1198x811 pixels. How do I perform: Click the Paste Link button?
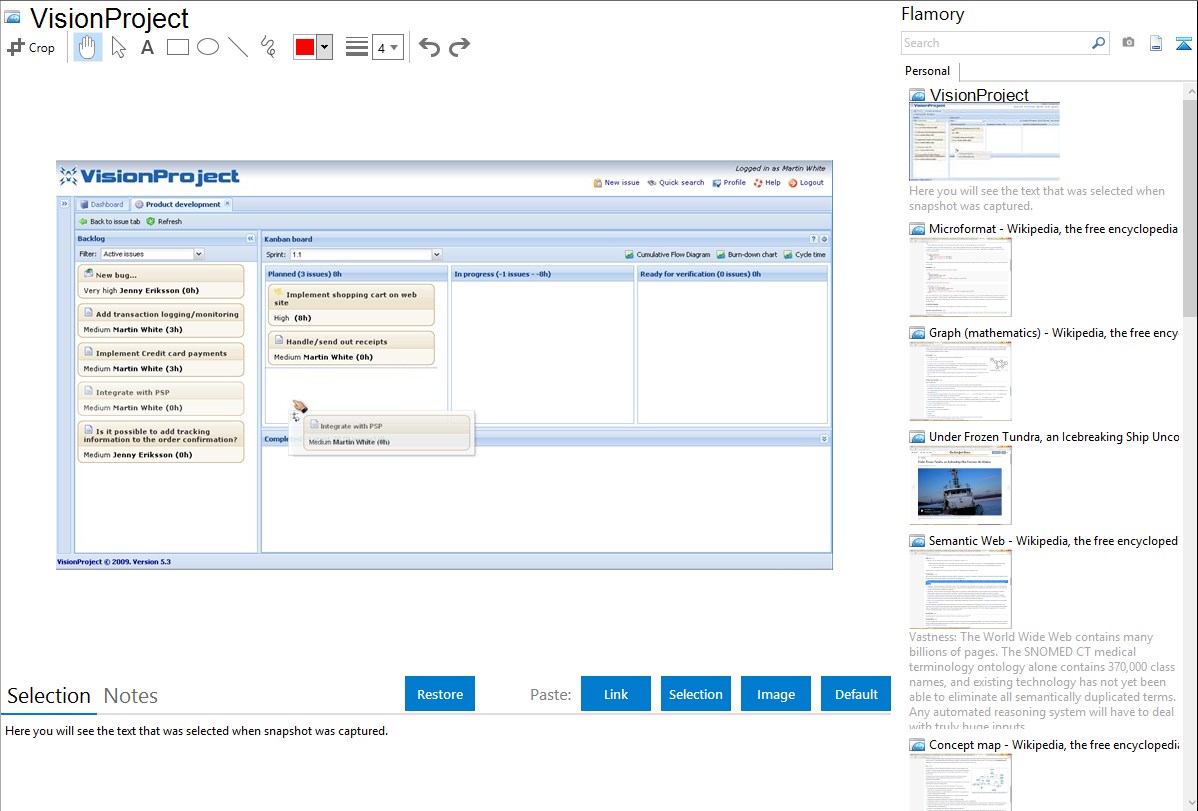click(616, 694)
